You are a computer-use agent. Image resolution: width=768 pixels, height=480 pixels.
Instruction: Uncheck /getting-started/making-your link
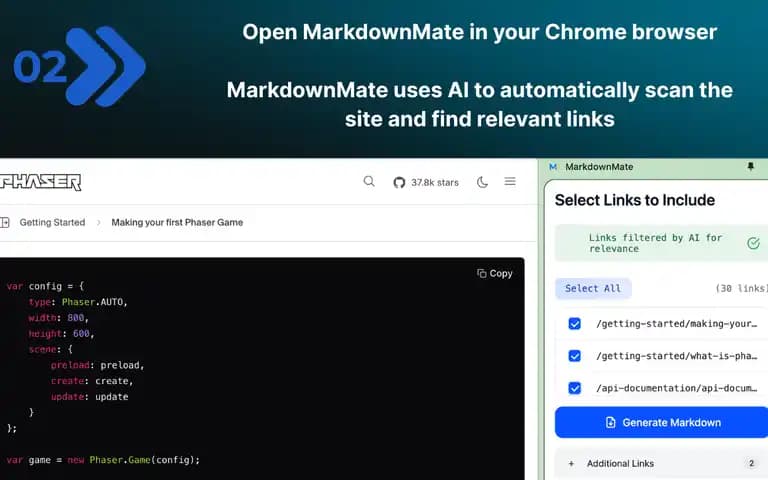575,324
